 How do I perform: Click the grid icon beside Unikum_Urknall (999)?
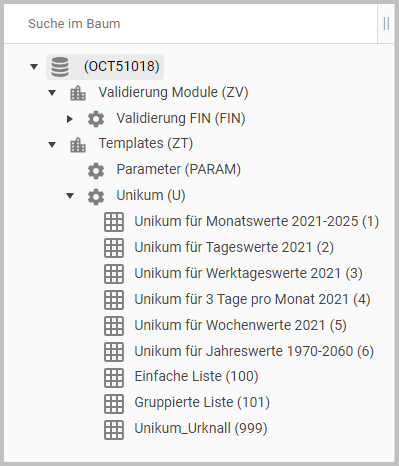114,430
